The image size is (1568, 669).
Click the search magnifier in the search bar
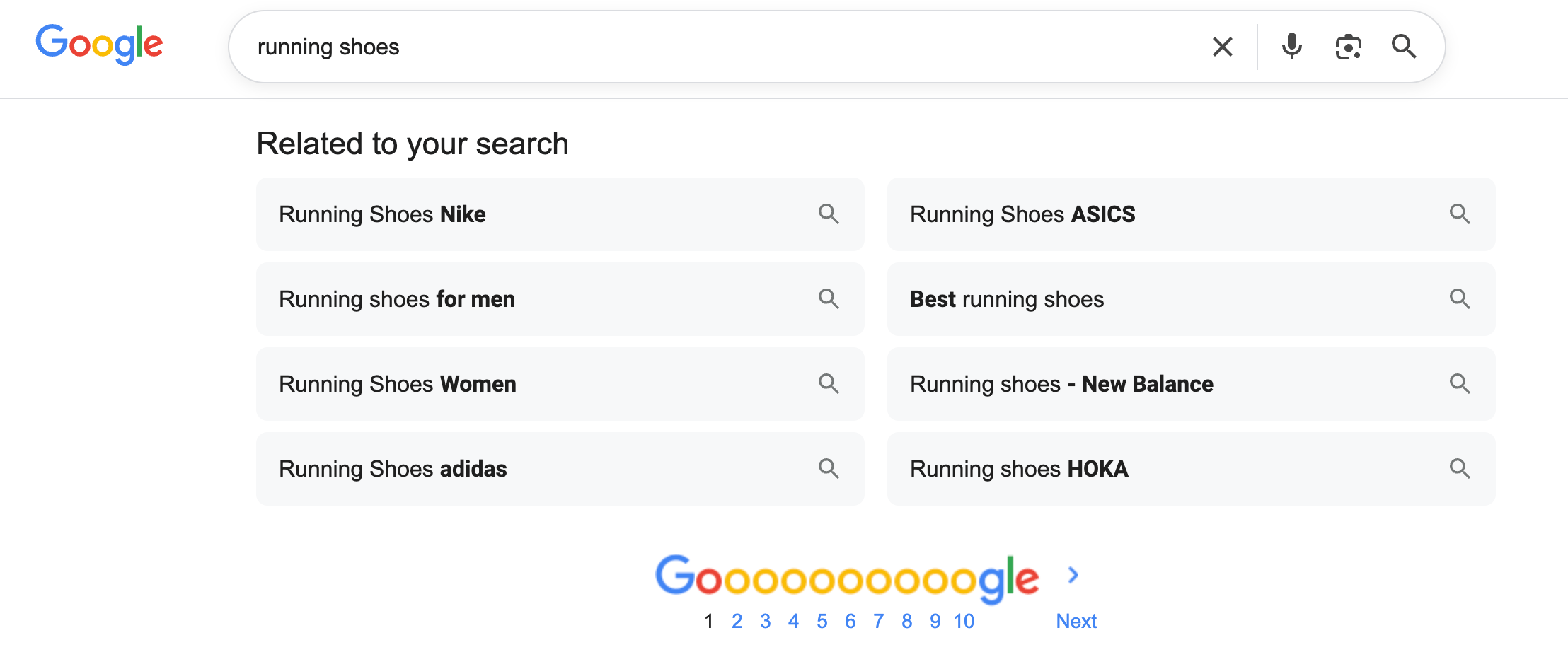1404,47
